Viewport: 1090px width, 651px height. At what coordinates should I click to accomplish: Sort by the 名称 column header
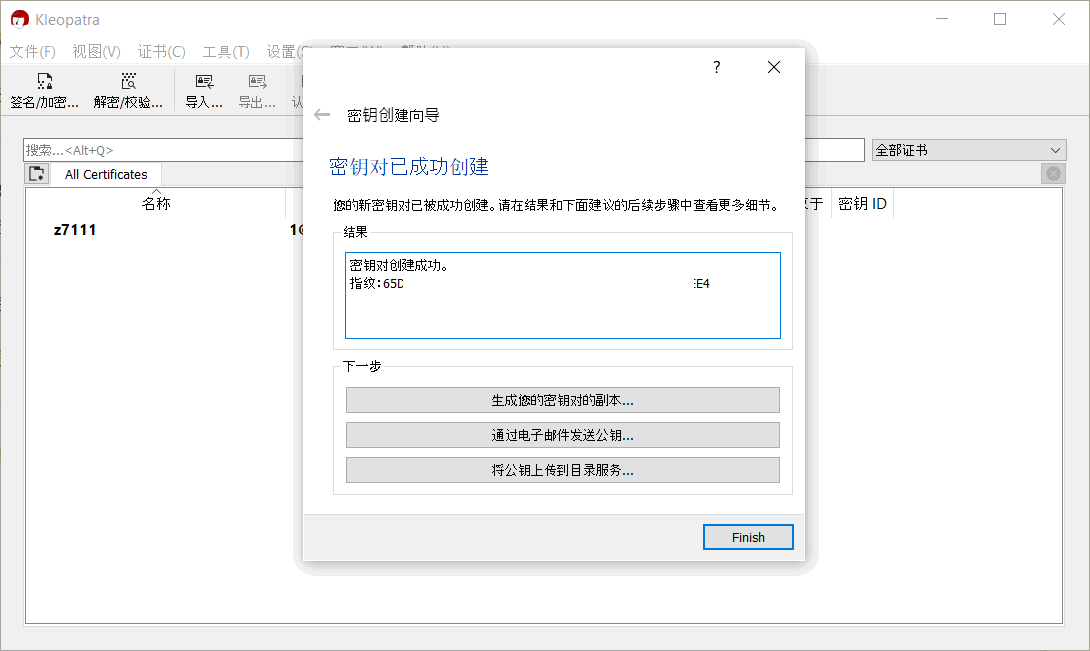156,203
